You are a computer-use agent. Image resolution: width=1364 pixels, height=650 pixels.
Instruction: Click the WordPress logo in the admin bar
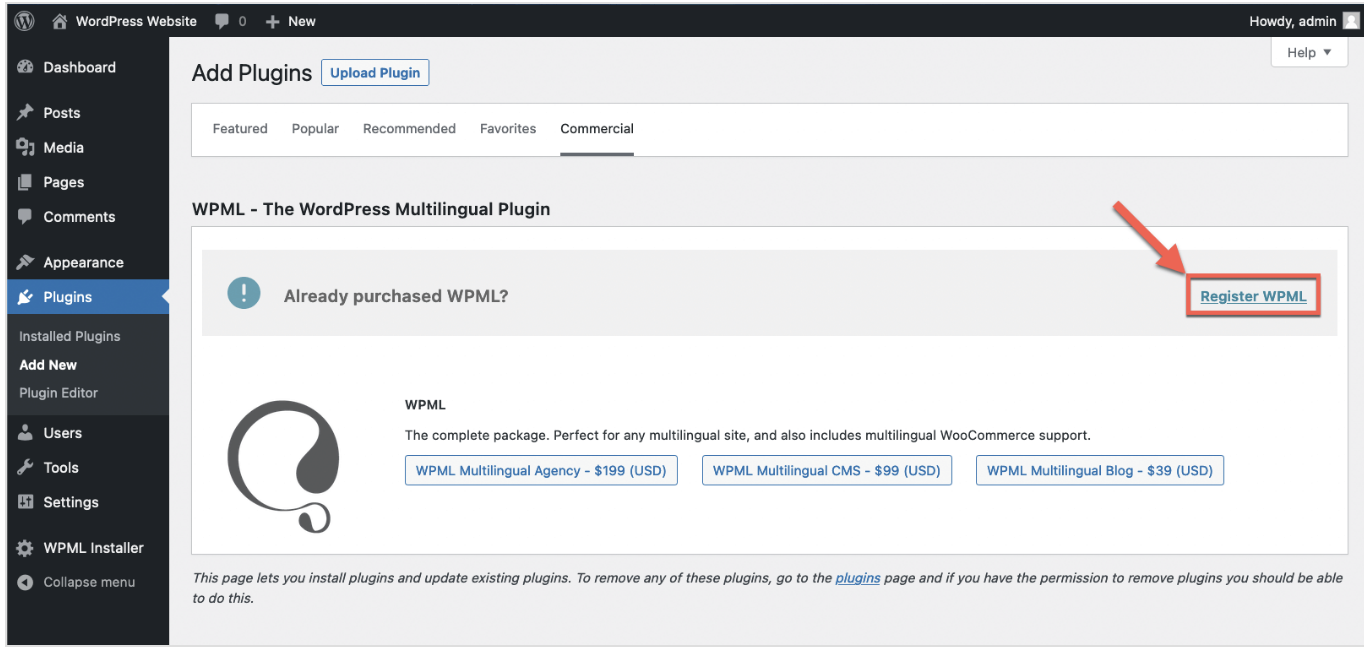tap(22, 20)
